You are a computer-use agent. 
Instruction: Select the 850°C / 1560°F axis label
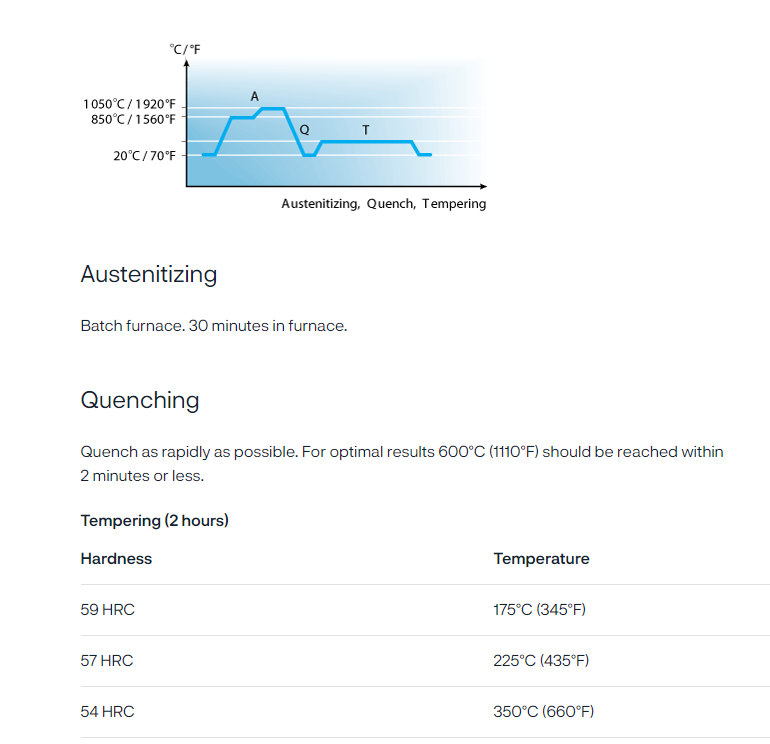pyautogui.click(x=133, y=119)
